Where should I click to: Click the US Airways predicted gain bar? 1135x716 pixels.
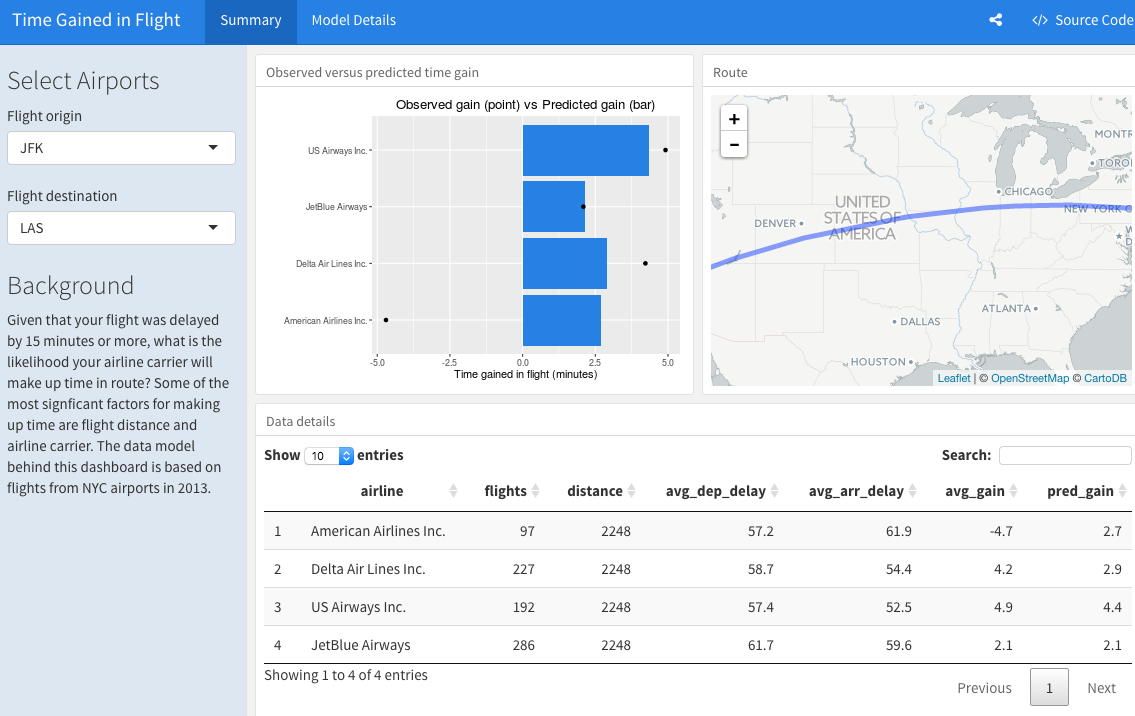click(585, 150)
